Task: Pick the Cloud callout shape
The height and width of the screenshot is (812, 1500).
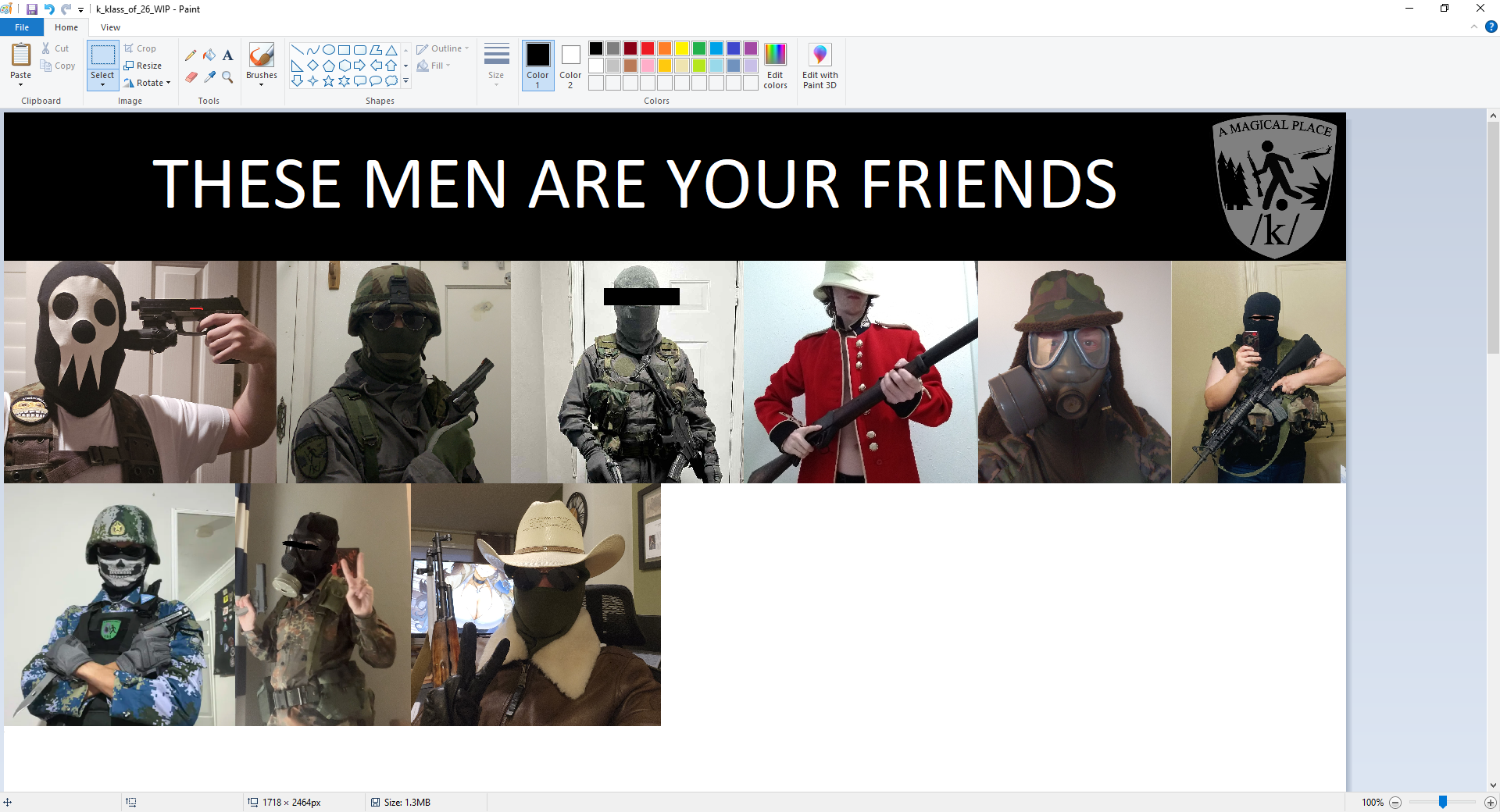Action: click(391, 81)
